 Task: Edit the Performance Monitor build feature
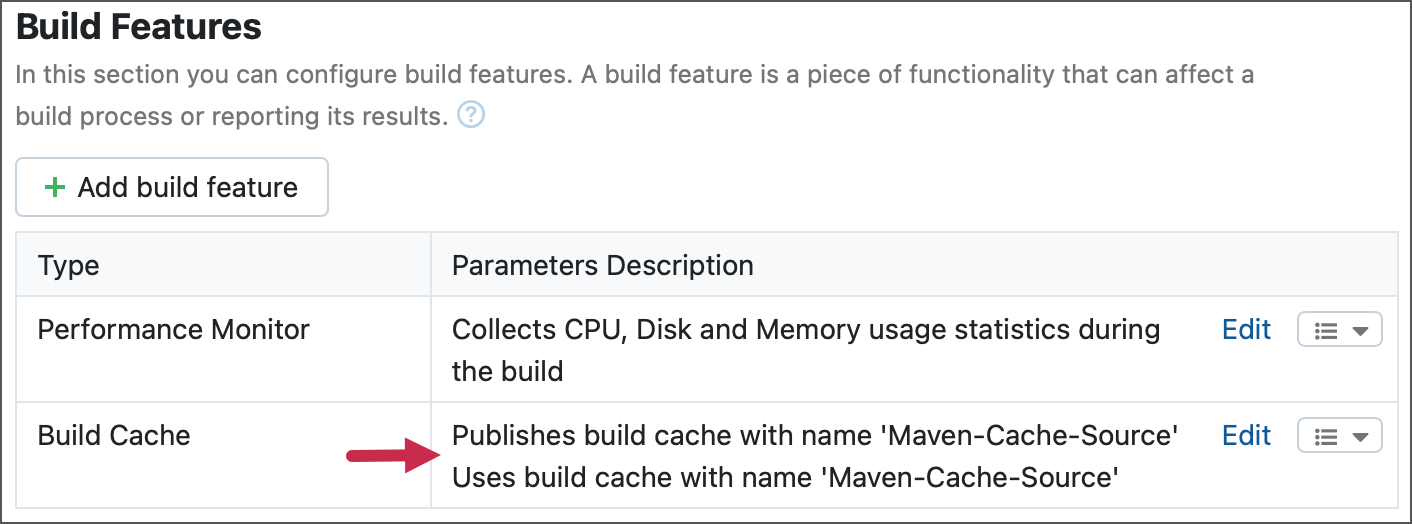click(x=1246, y=330)
